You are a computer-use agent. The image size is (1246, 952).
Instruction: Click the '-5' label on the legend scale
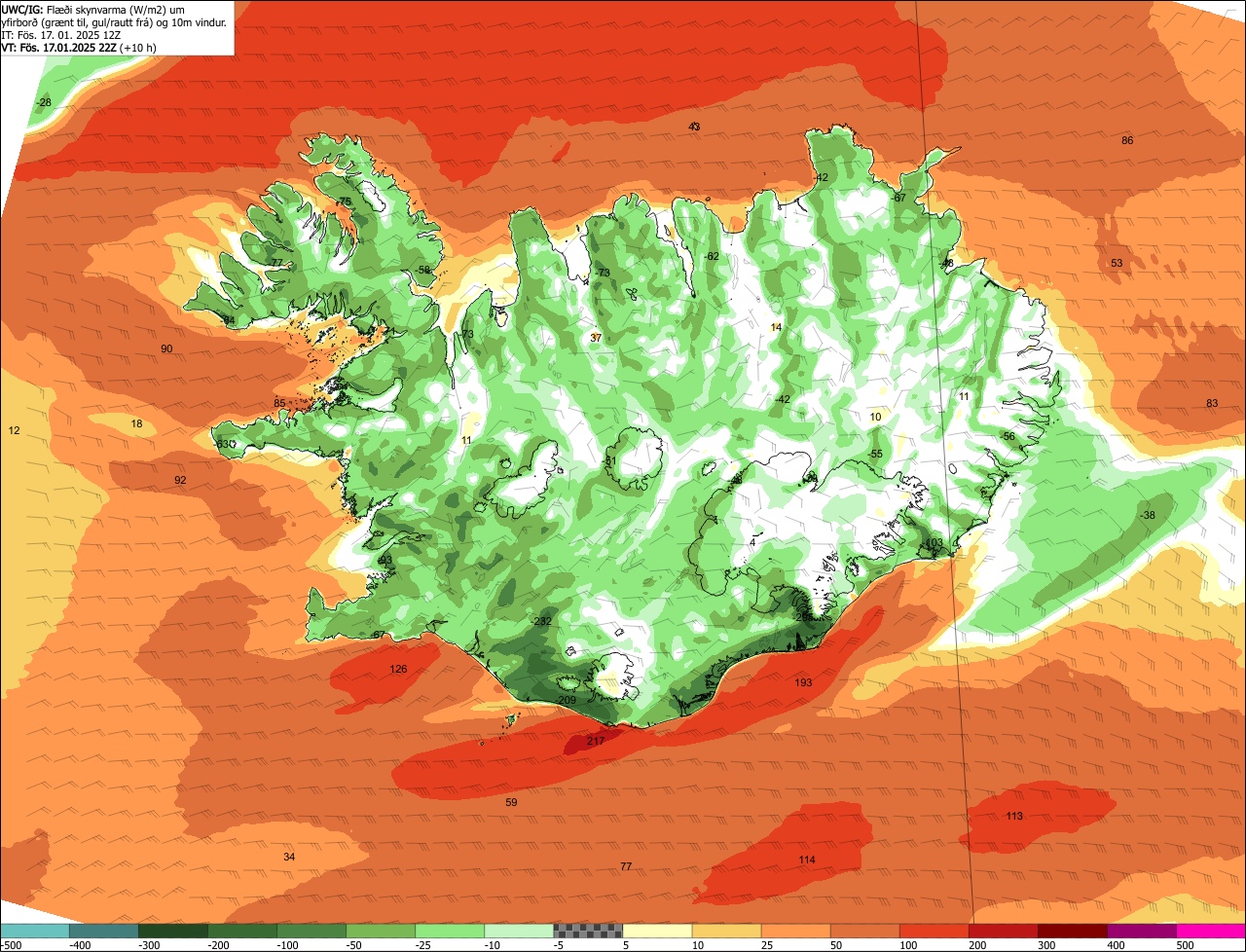(x=559, y=945)
